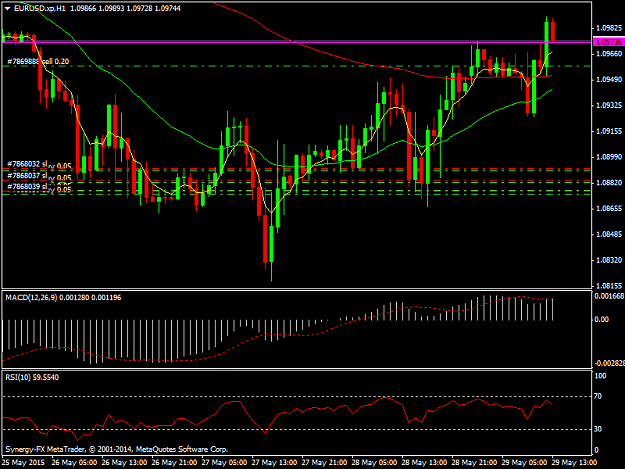This screenshot has height=469, width=625.
Task: Click the Synergy-FX MetaTrader copyright text
Action: click(x=116, y=449)
